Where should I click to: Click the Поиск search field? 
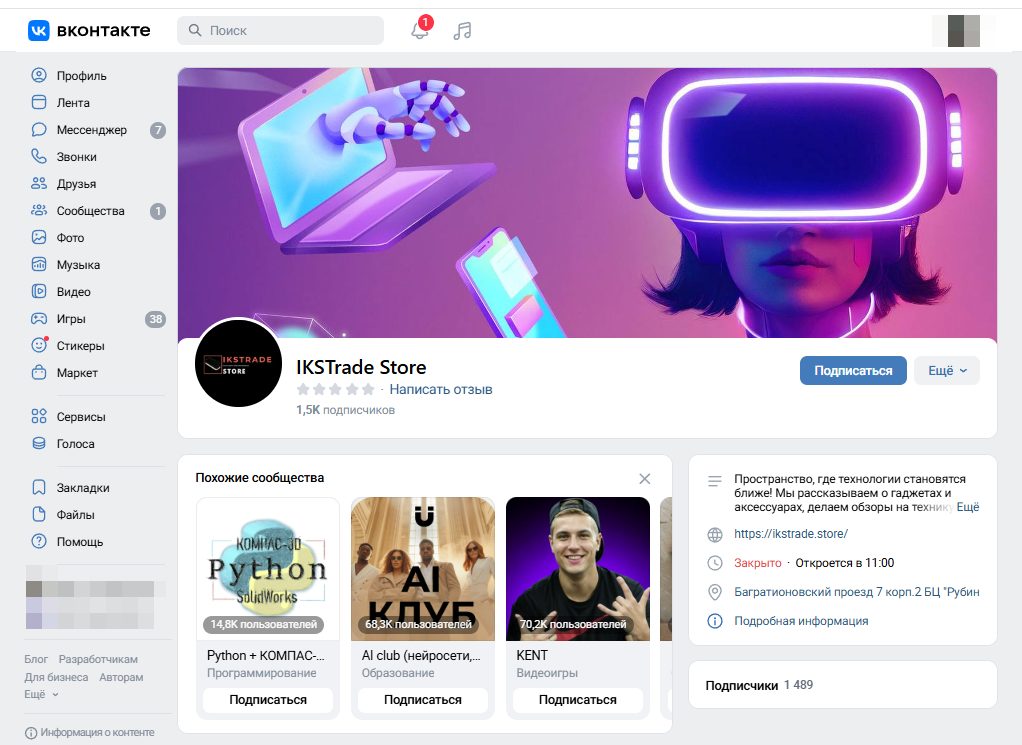tap(280, 31)
